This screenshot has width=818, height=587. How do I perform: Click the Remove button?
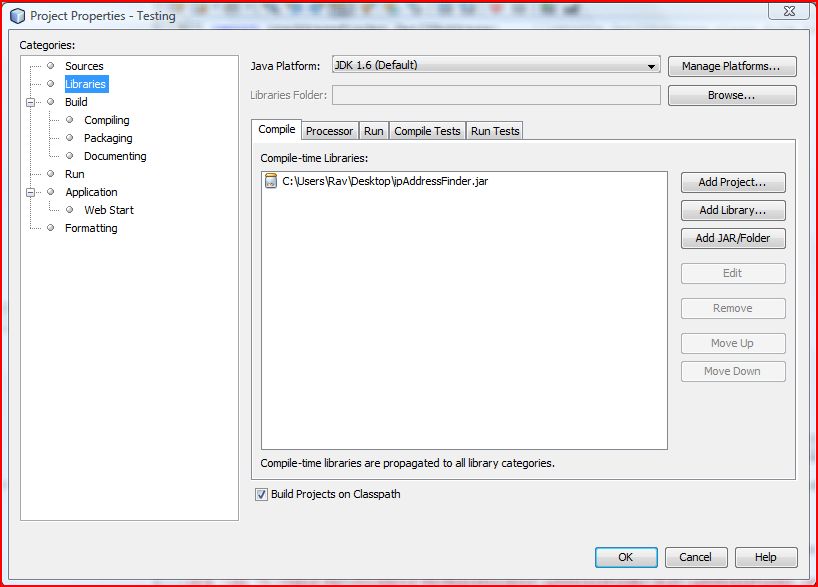[733, 308]
